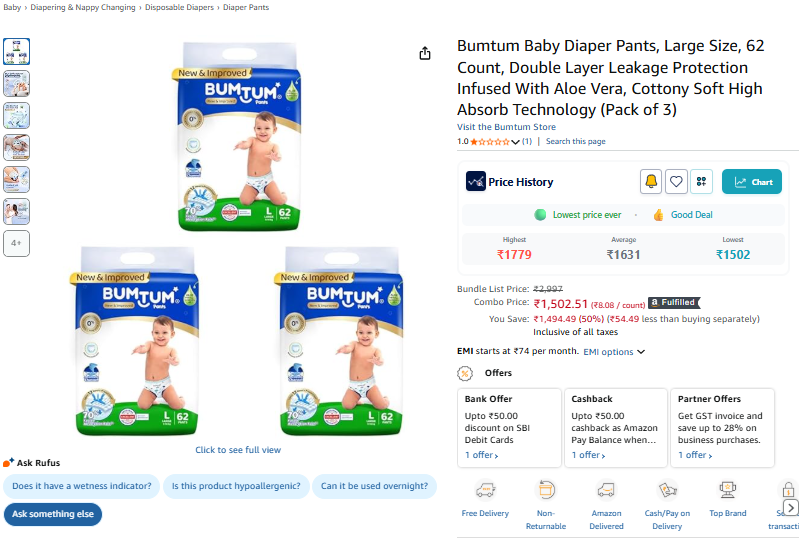Click the Non-Returnable policy icon
809x546 pixels.
(x=546, y=491)
